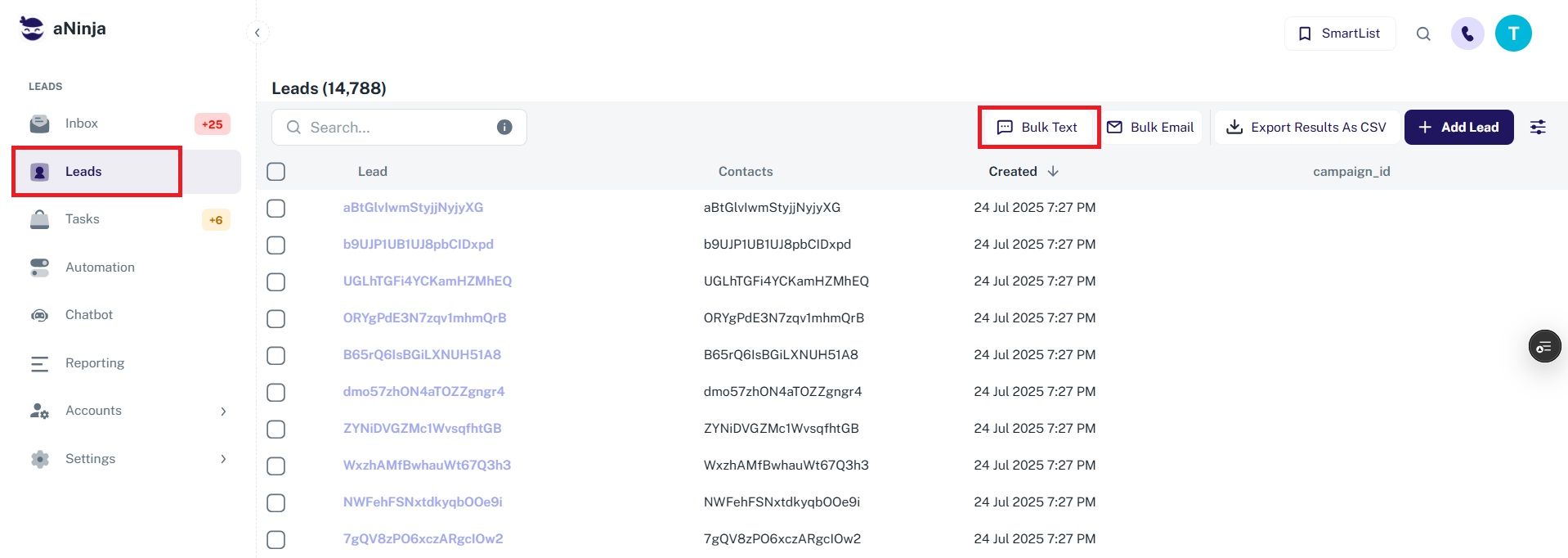Expand the Accounts submenu chevron
This screenshot has width=1568, height=558.
(x=223, y=412)
